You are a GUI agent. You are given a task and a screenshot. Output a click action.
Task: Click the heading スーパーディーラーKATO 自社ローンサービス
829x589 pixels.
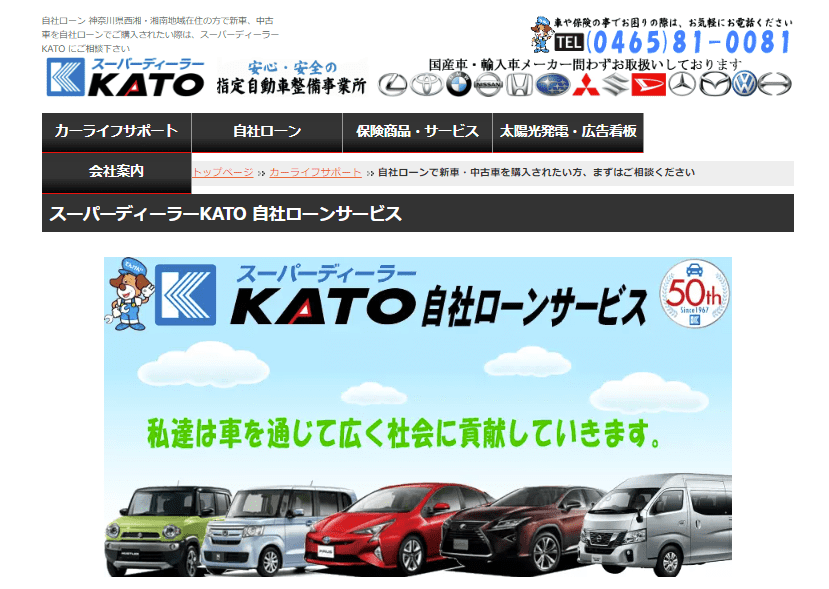tap(226, 214)
